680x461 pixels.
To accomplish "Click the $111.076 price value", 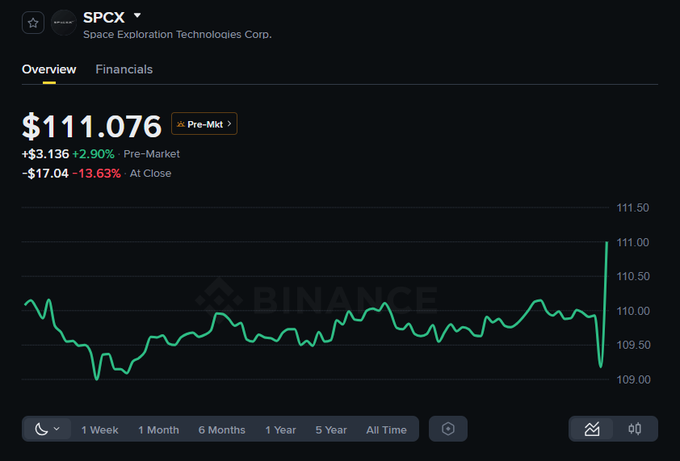I will 92,126.
